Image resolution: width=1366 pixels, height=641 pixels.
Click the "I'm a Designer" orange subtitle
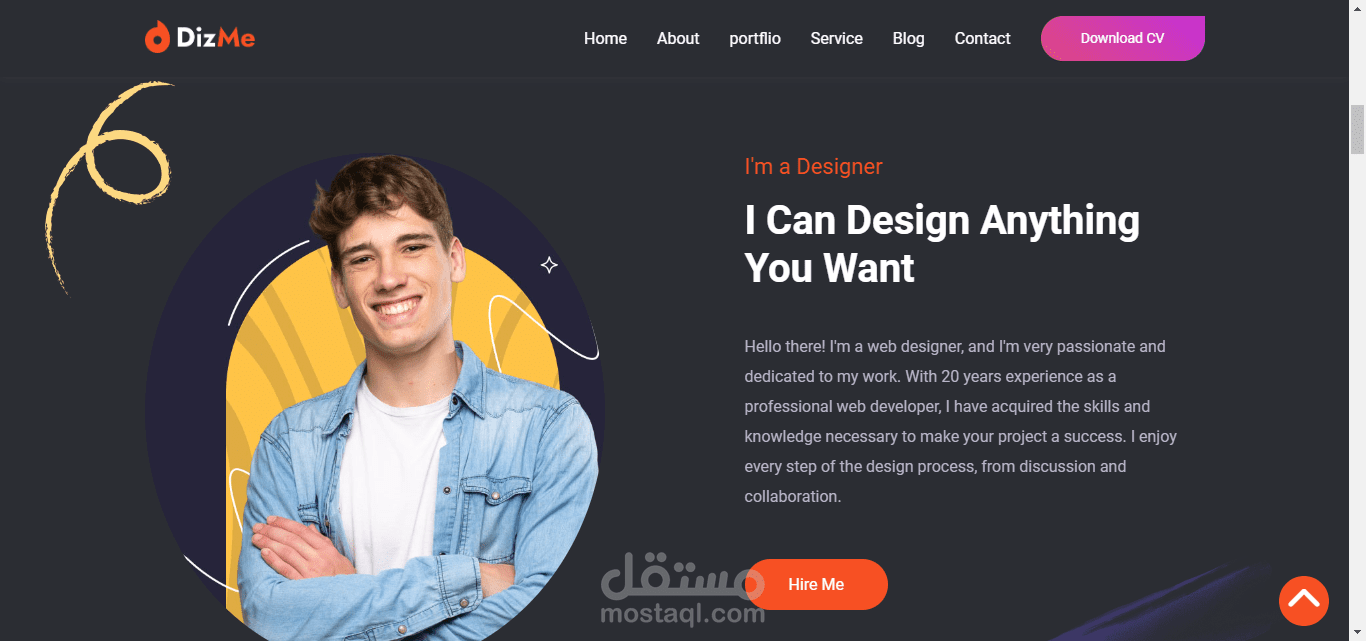click(x=813, y=166)
